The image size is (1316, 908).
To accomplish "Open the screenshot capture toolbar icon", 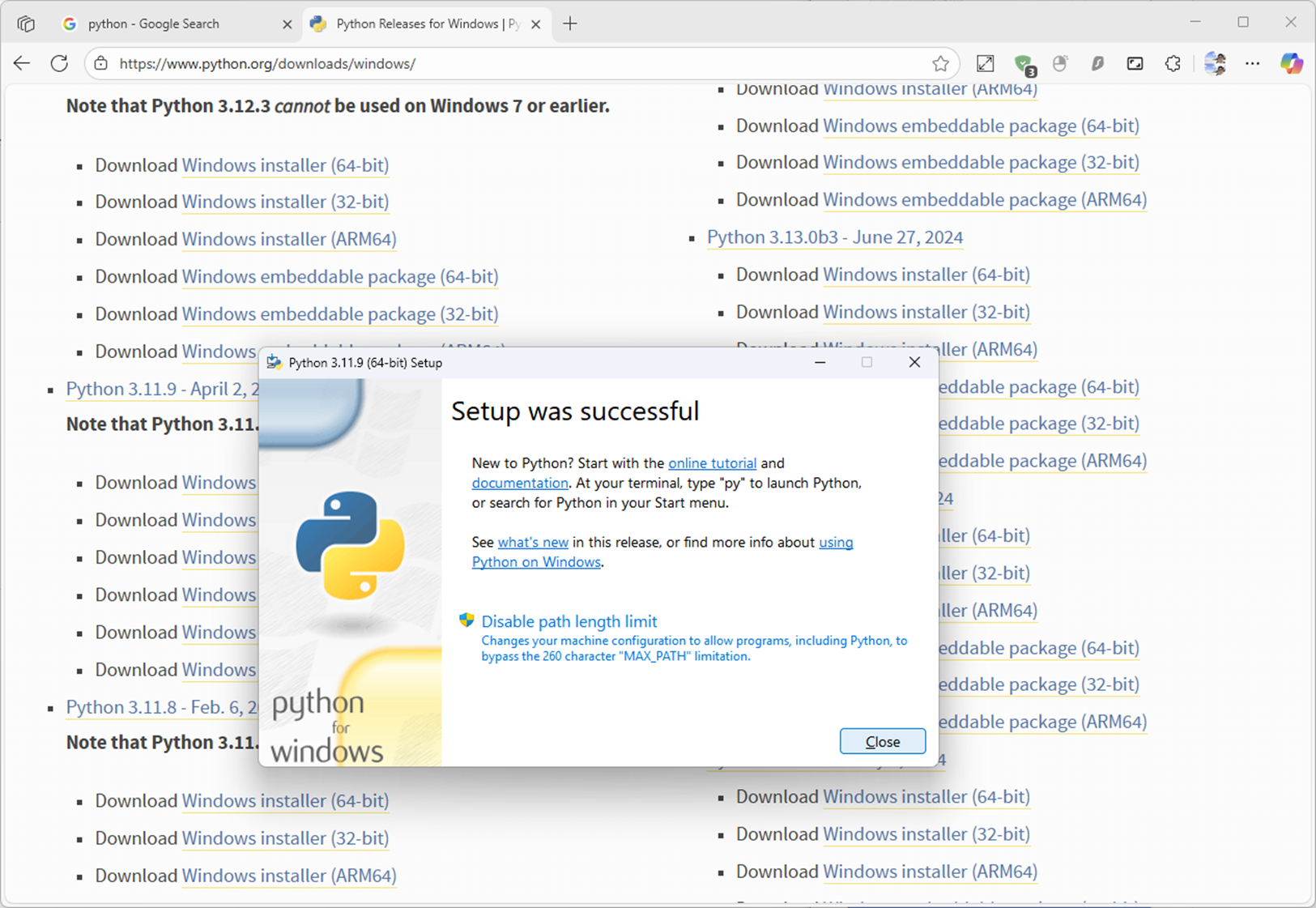I will (x=1135, y=63).
